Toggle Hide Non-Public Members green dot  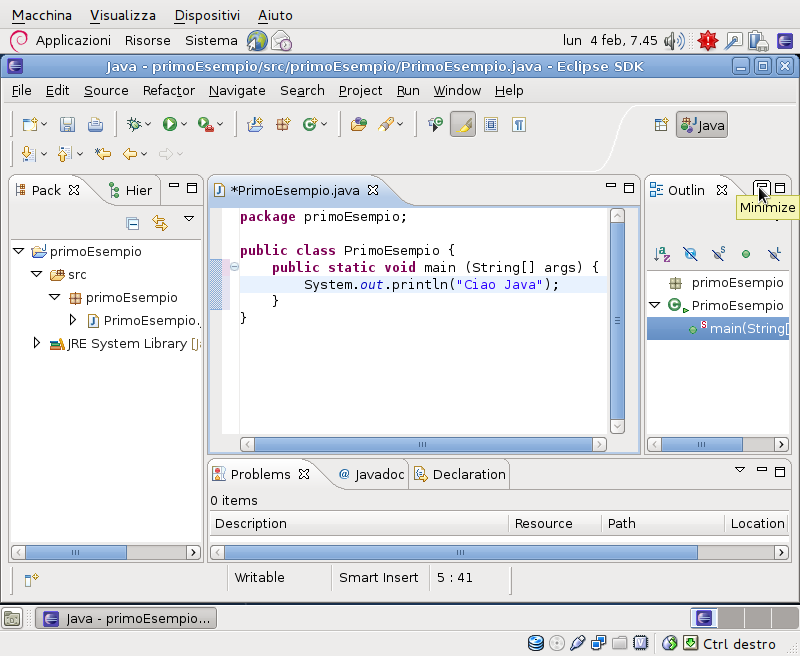746,254
